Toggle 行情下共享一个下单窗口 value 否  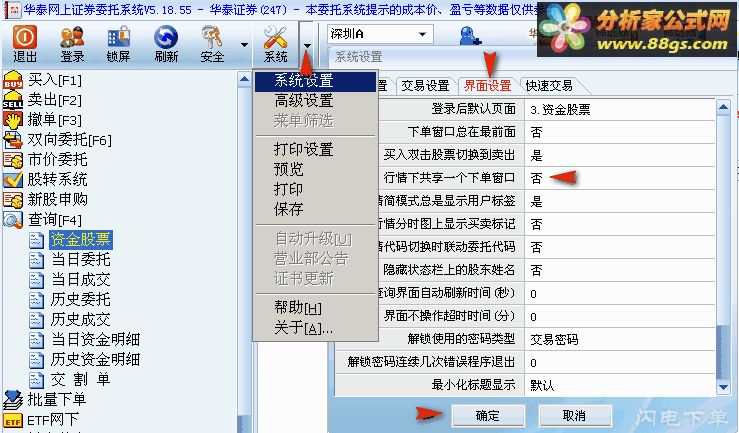pyautogui.click(x=620, y=178)
